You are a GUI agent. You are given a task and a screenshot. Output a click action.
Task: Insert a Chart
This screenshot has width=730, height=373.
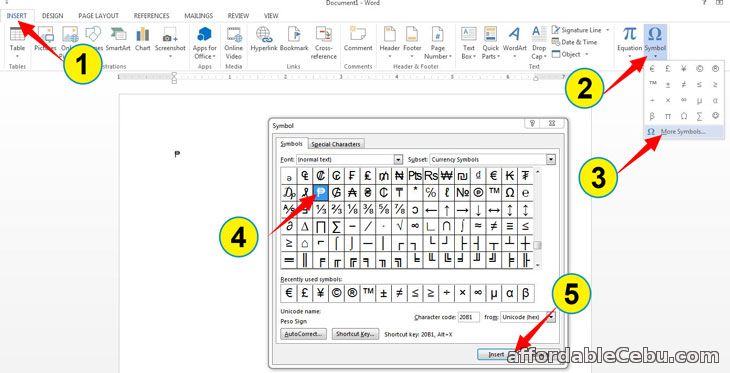pos(143,39)
